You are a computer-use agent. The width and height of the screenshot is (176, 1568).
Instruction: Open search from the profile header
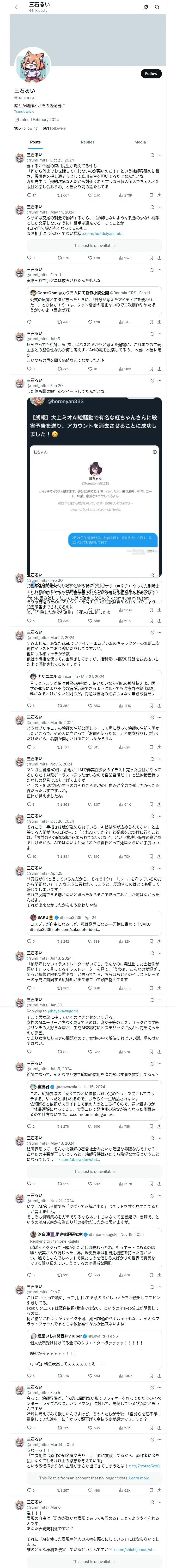tap(157, 7)
